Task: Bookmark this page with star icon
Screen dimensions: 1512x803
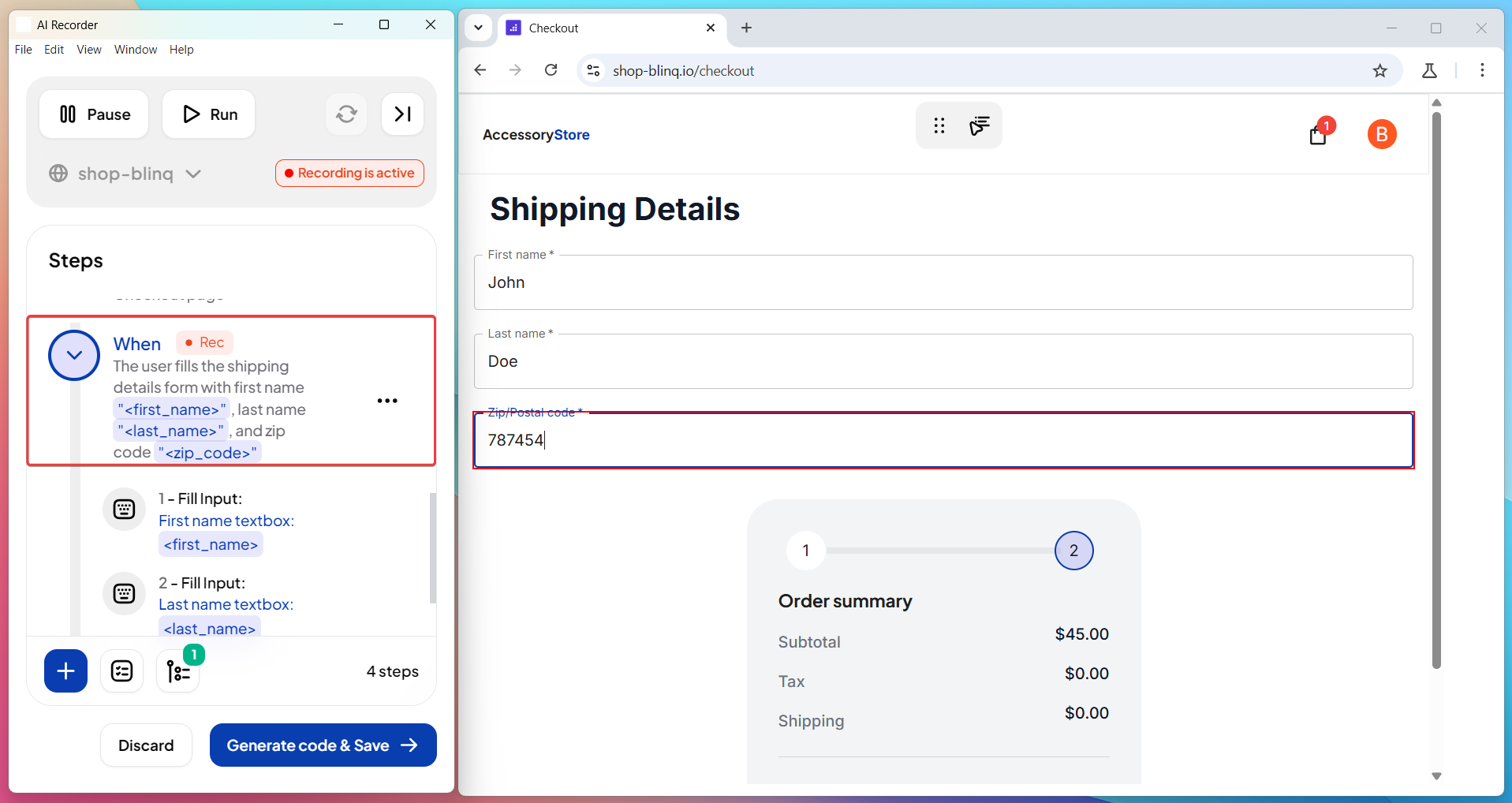Action: click(x=1379, y=71)
